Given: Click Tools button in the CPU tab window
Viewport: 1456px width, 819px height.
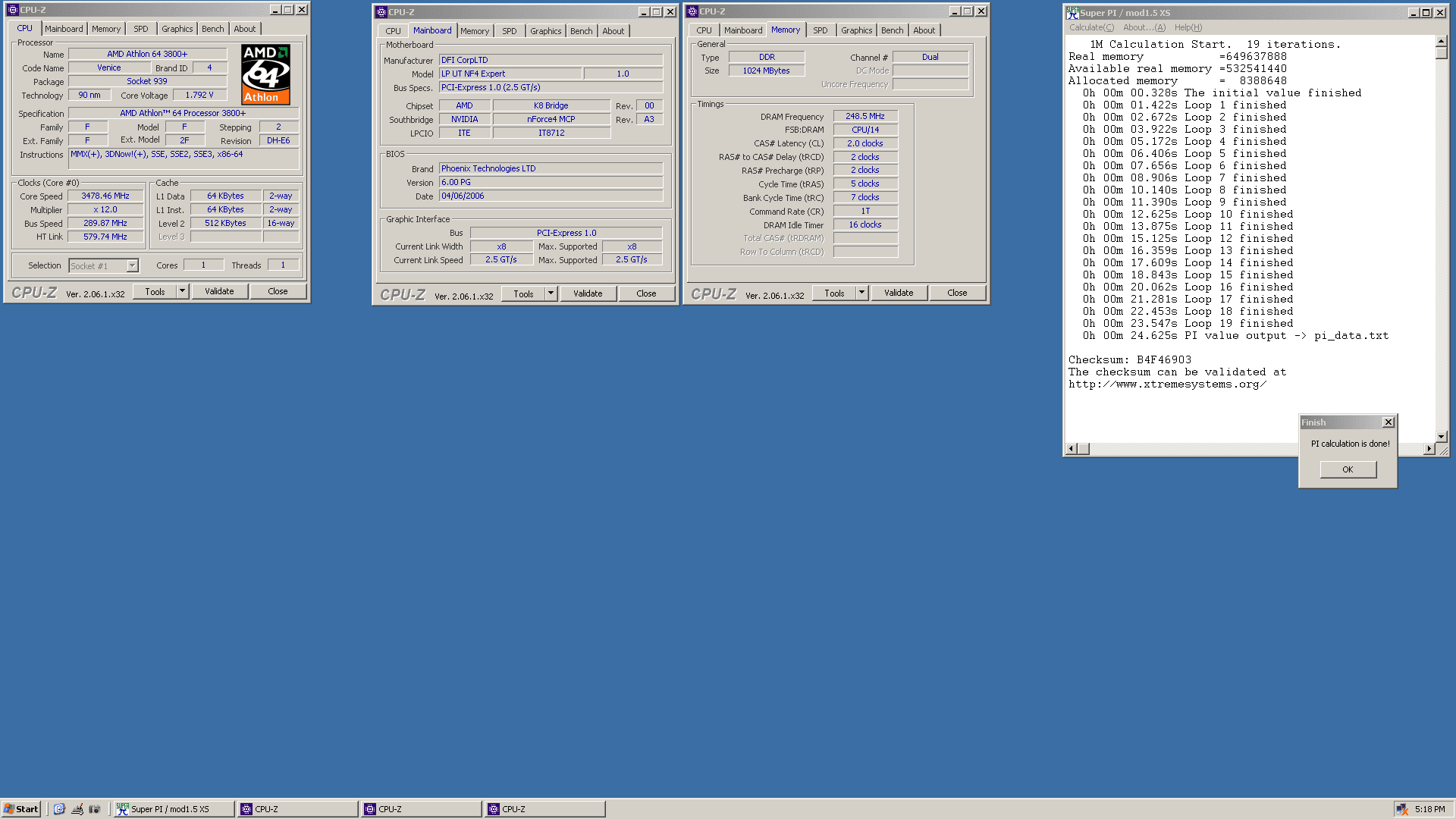Looking at the screenshot, I should (x=155, y=291).
